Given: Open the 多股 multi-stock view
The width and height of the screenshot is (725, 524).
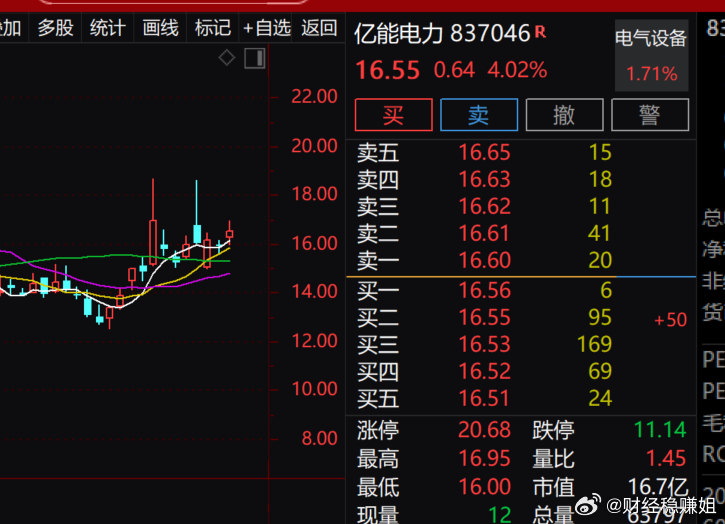Looking at the screenshot, I should click(x=55, y=28).
